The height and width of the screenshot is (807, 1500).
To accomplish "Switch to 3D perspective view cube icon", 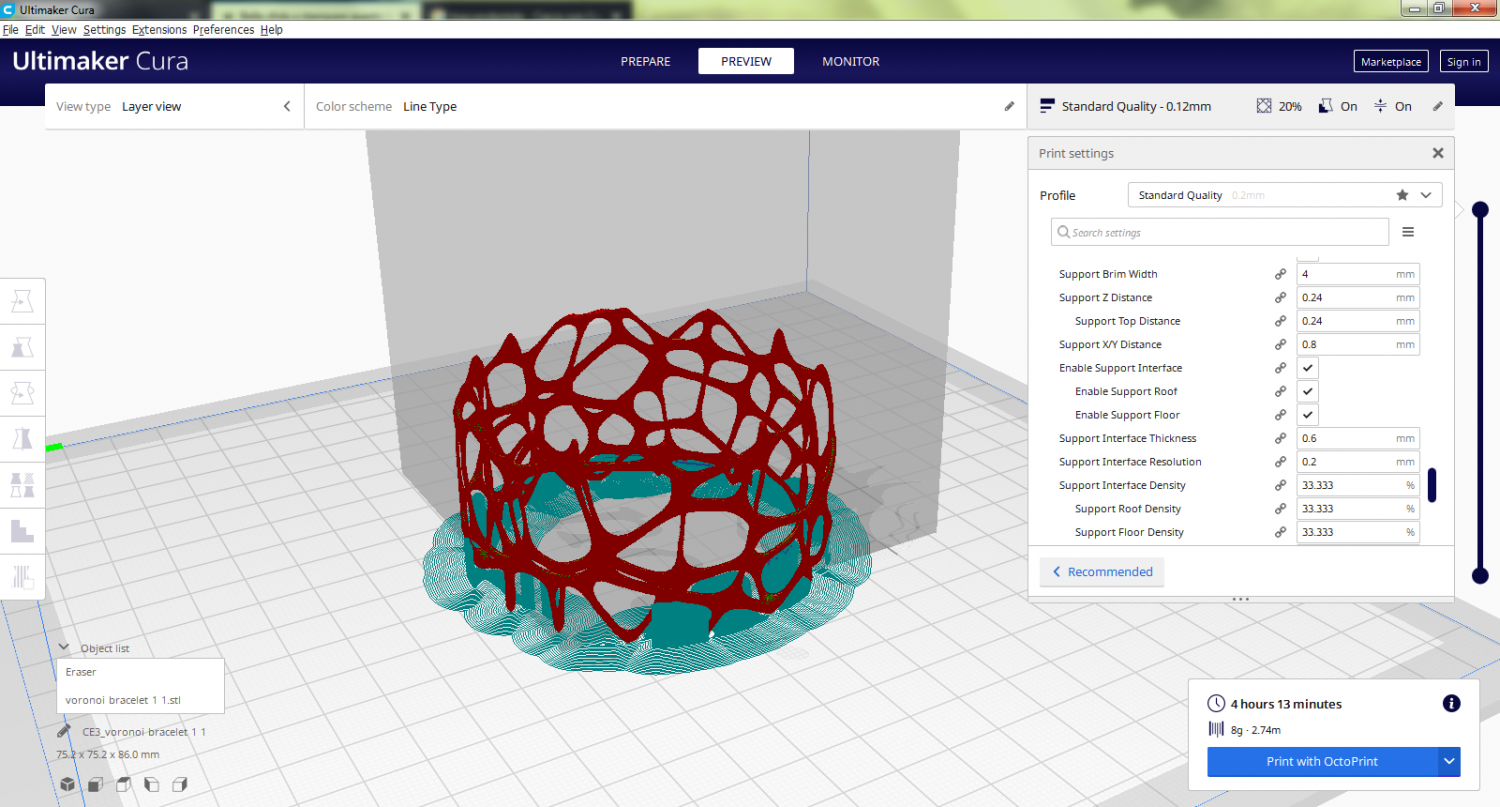I will point(66,785).
